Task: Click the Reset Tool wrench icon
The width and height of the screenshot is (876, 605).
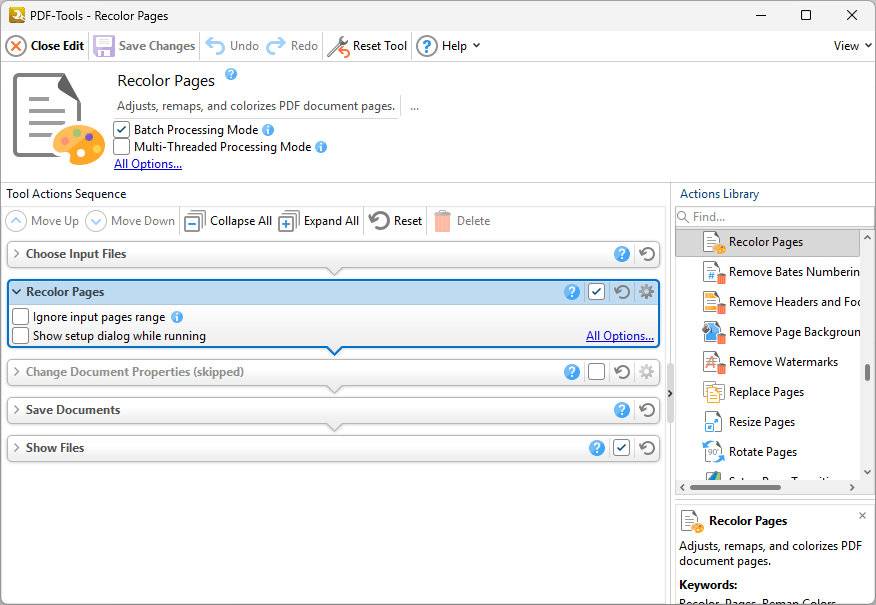Action: point(339,46)
